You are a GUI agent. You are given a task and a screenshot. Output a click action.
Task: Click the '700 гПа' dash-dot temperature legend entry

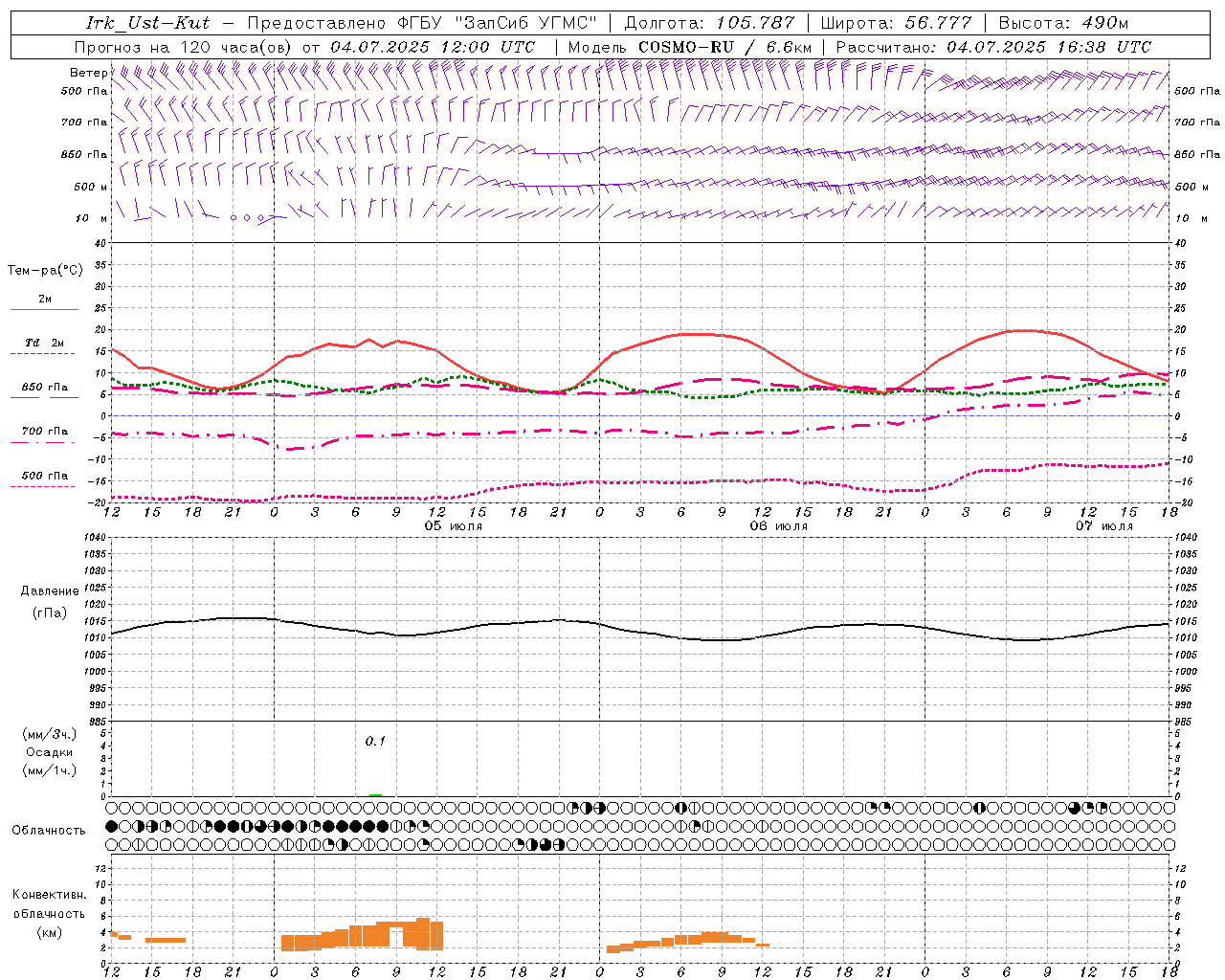click(44, 432)
